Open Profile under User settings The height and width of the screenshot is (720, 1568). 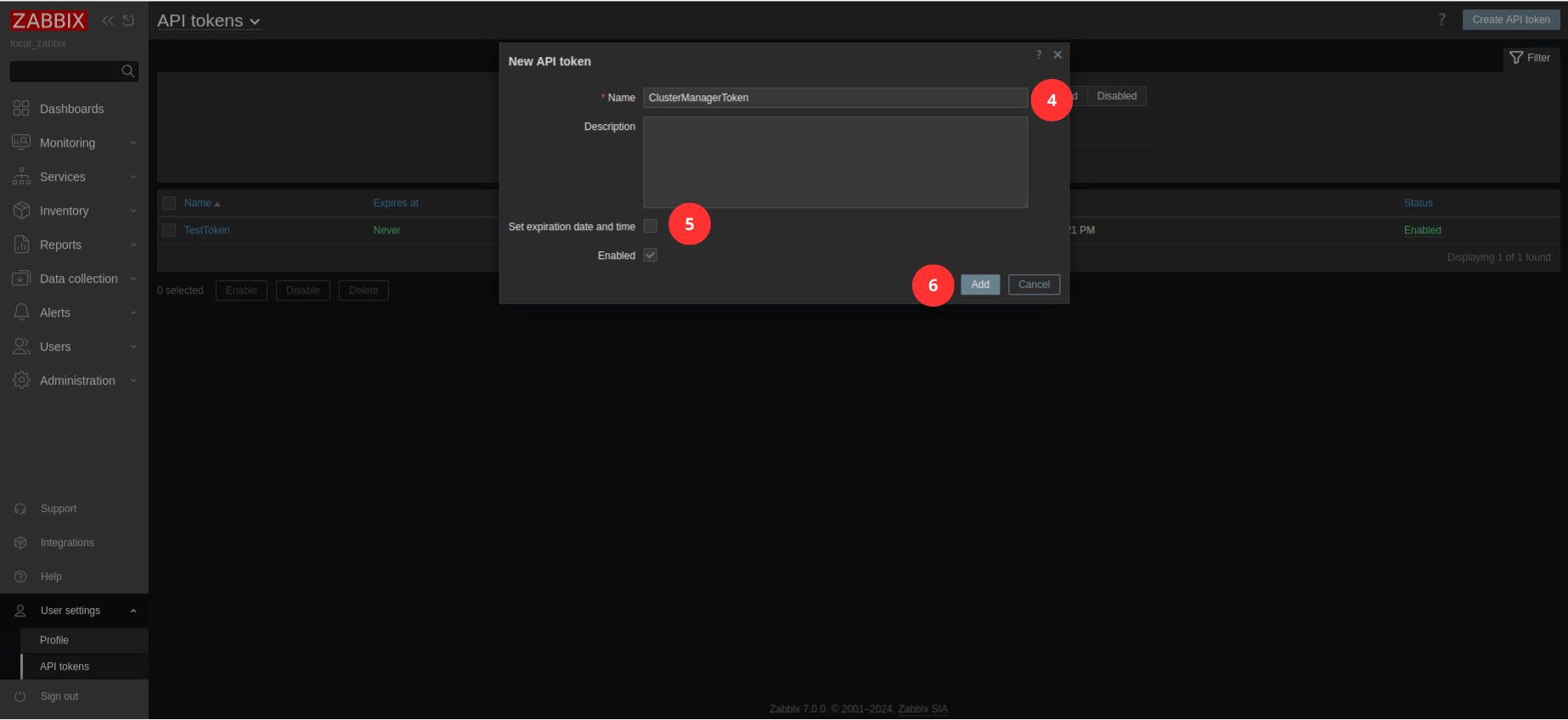[54, 640]
